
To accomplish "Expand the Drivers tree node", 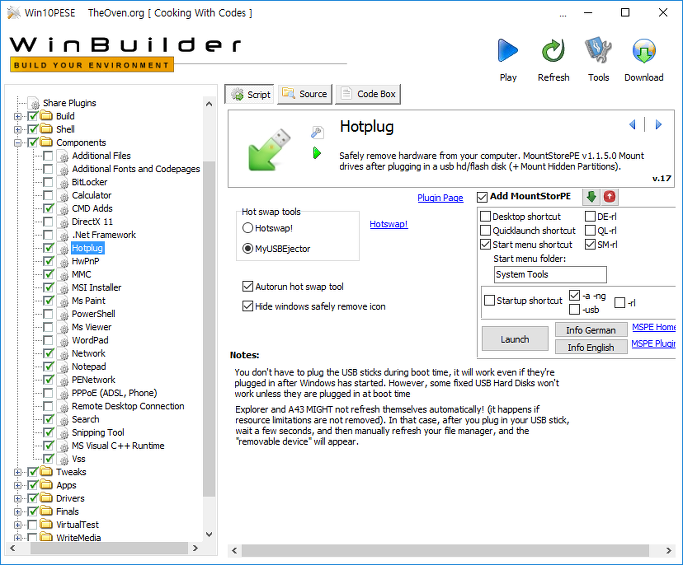I will pyautogui.click(x=18, y=498).
